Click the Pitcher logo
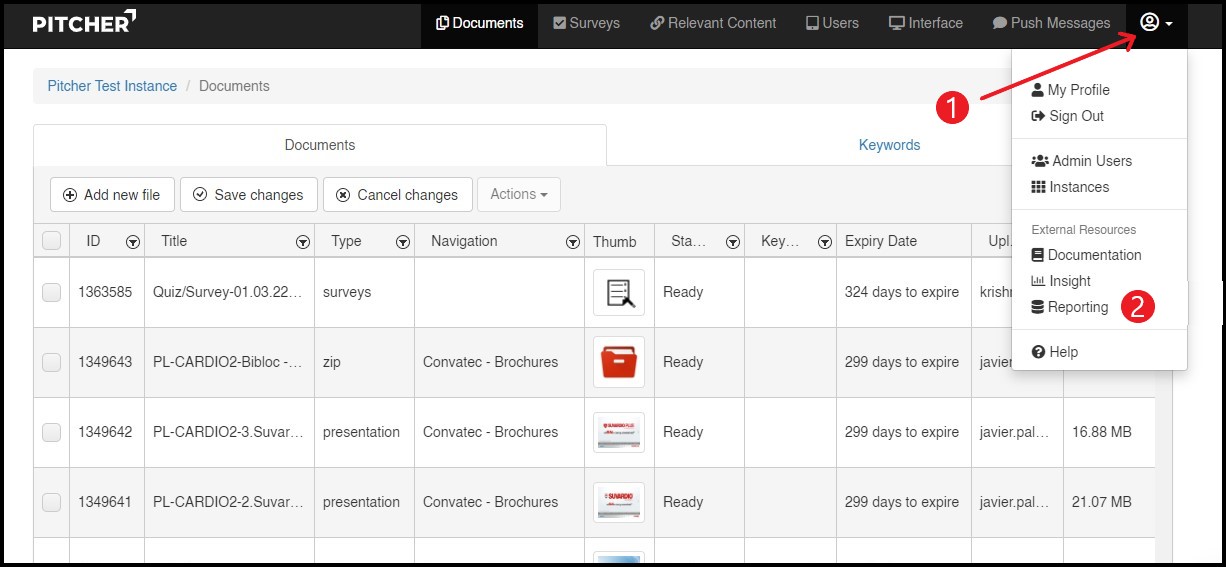The height and width of the screenshot is (567, 1226). 84,22
